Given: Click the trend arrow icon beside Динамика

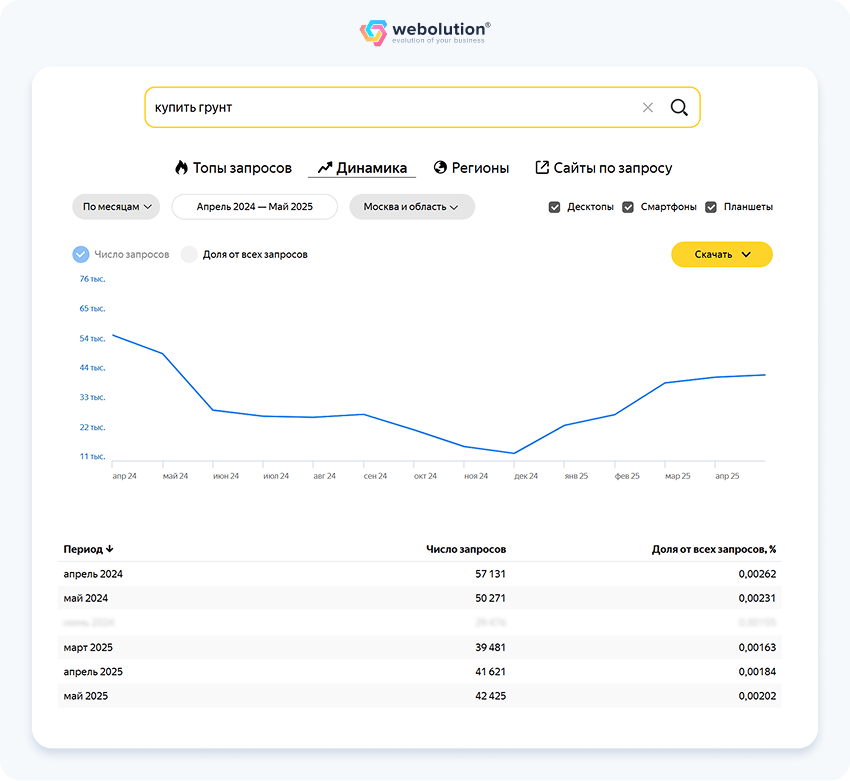Looking at the screenshot, I should [324, 168].
